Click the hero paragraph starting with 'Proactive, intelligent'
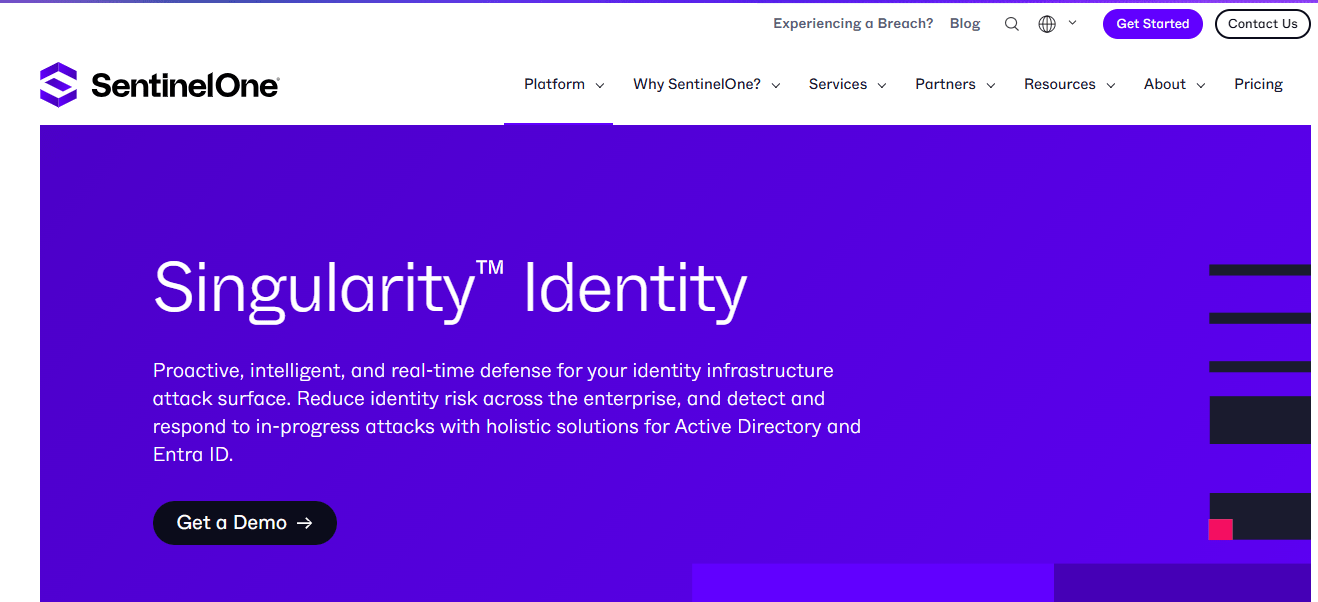The width and height of the screenshot is (1318, 602). click(x=507, y=412)
